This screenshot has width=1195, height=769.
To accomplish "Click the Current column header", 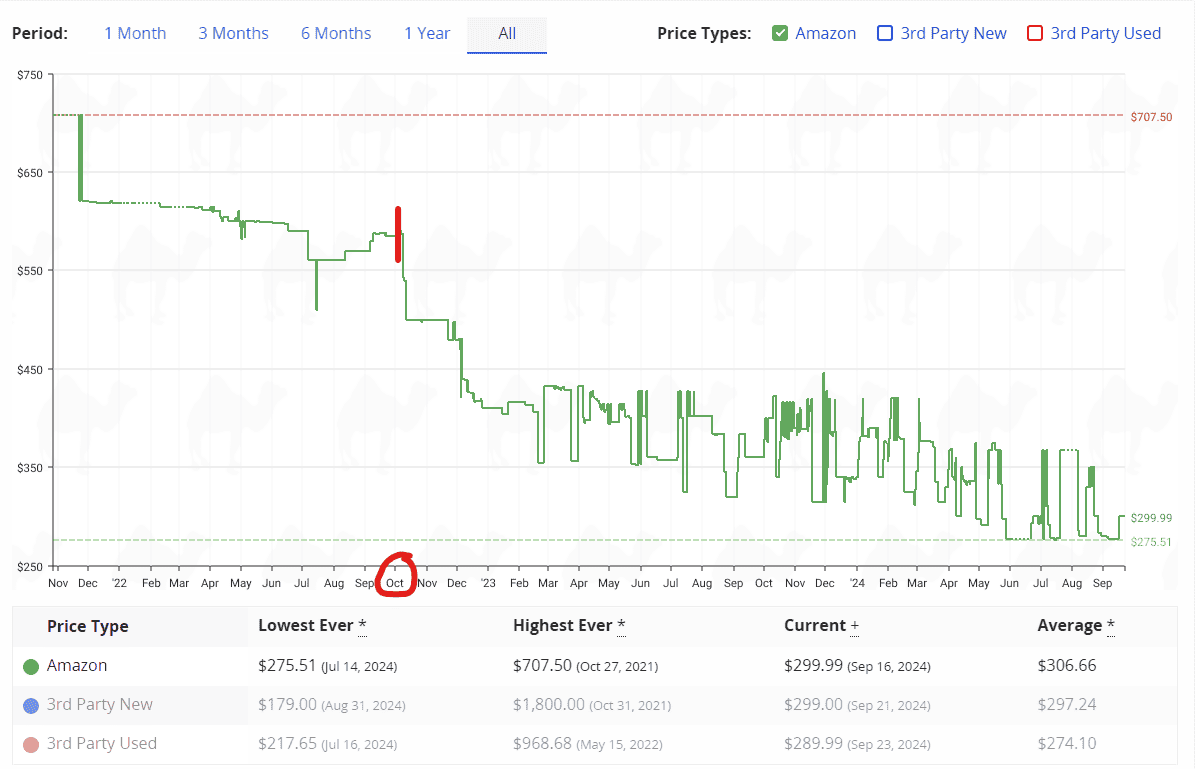I will (x=815, y=626).
